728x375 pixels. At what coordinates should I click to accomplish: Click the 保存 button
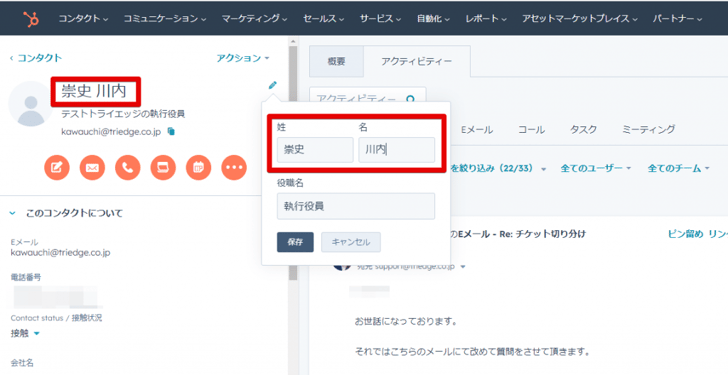(295, 242)
